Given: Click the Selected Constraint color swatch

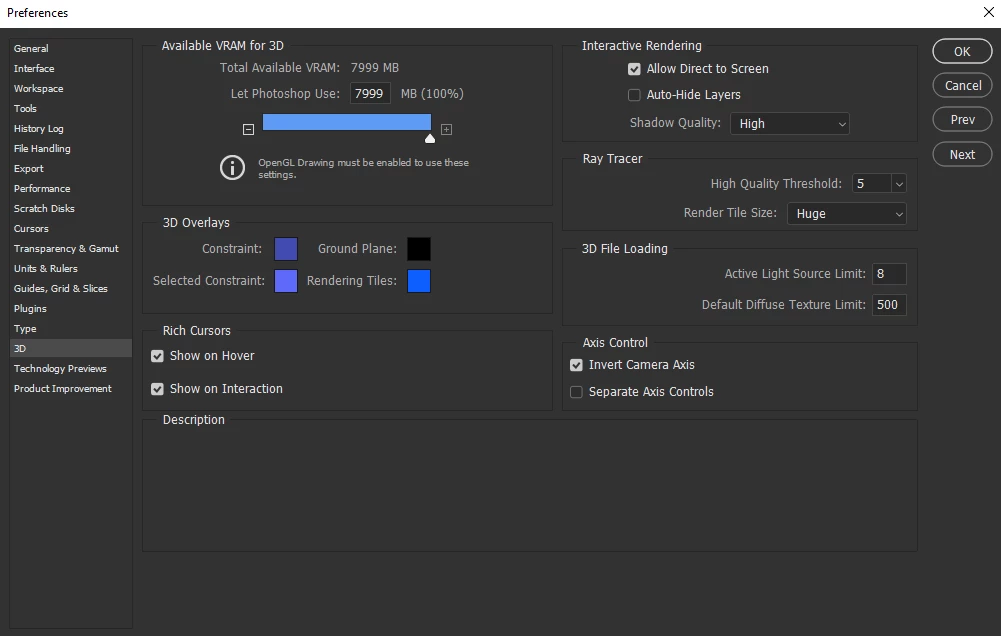Looking at the screenshot, I should (286, 281).
